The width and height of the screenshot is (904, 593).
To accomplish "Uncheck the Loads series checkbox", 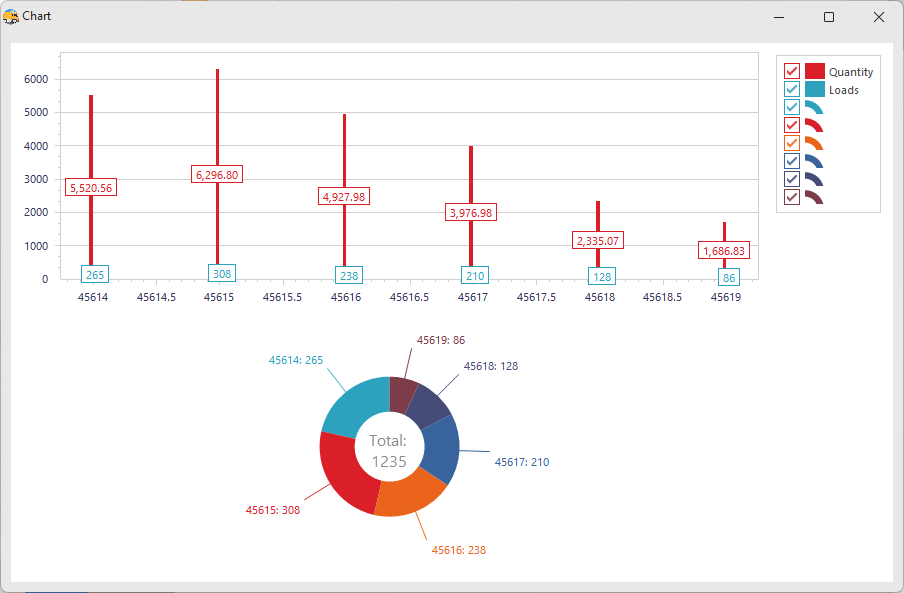I will point(792,90).
